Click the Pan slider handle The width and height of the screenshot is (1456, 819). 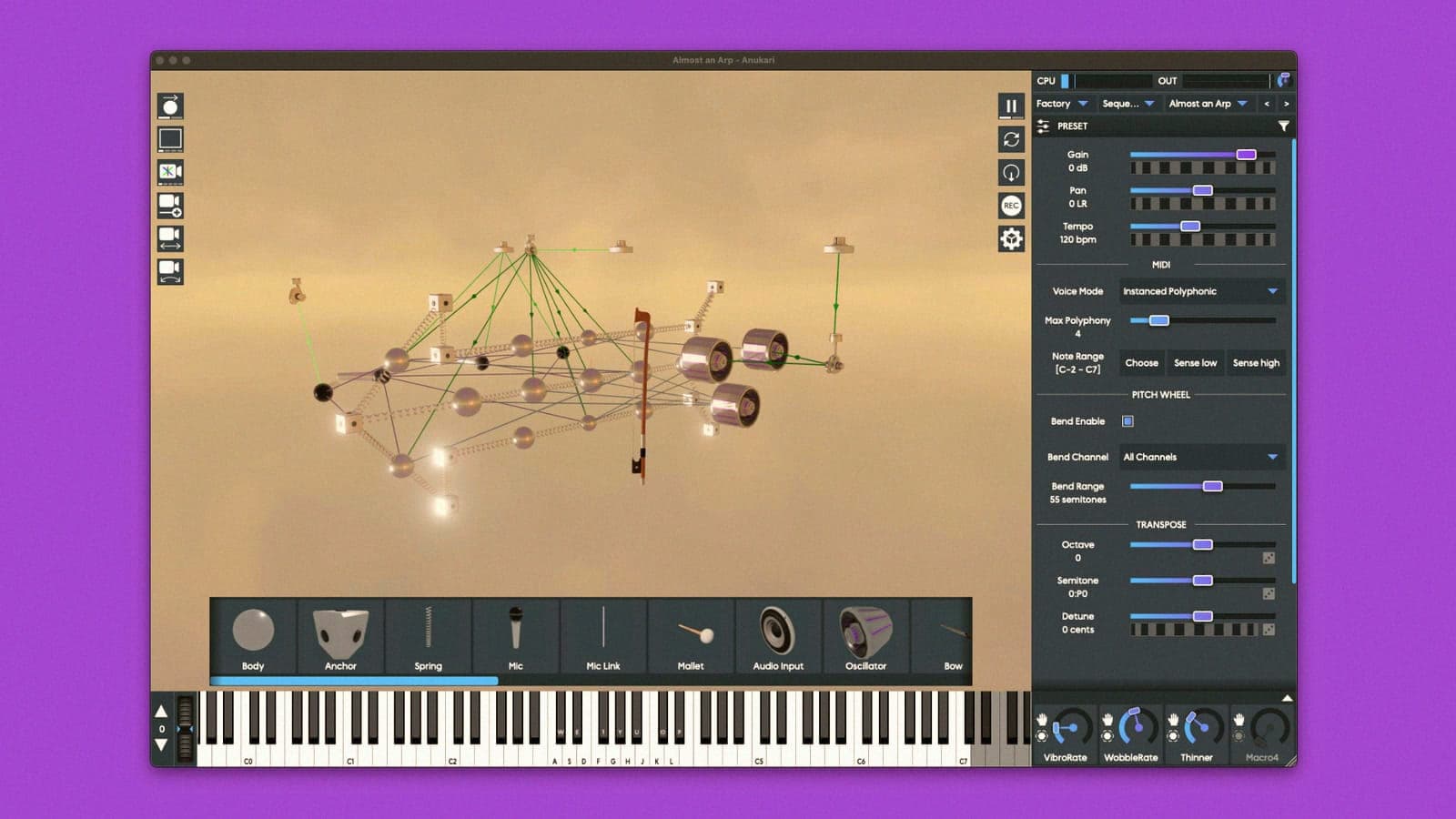point(1202,190)
